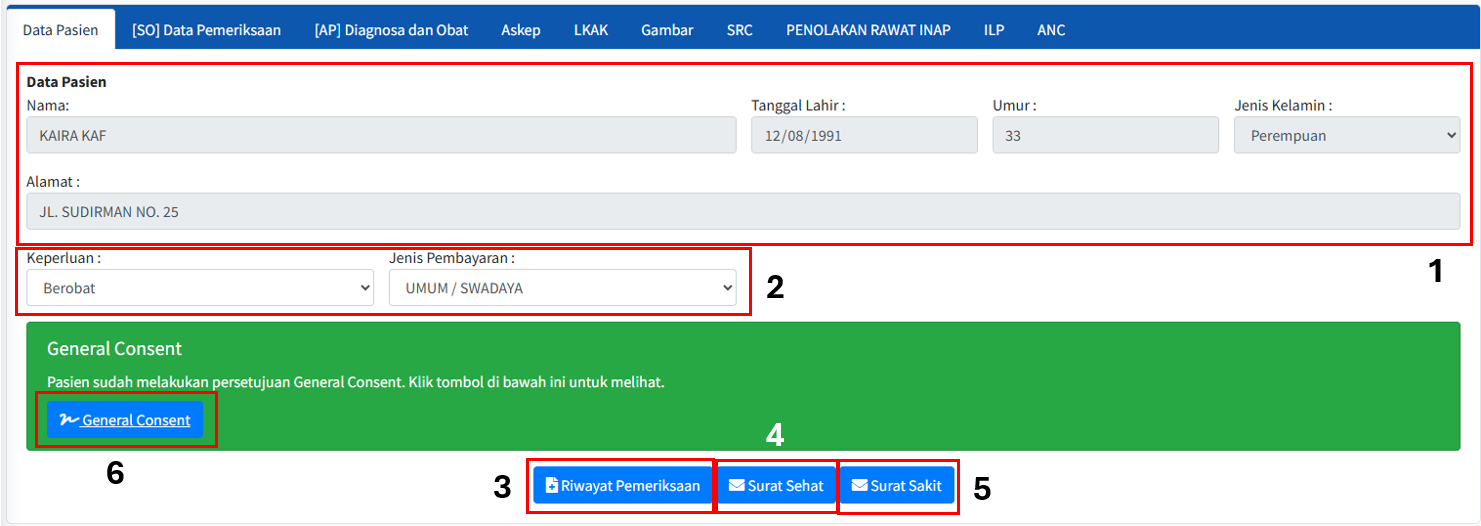Click the signature icon on General Consent
The image size is (1481, 526).
click(x=69, y=420)
